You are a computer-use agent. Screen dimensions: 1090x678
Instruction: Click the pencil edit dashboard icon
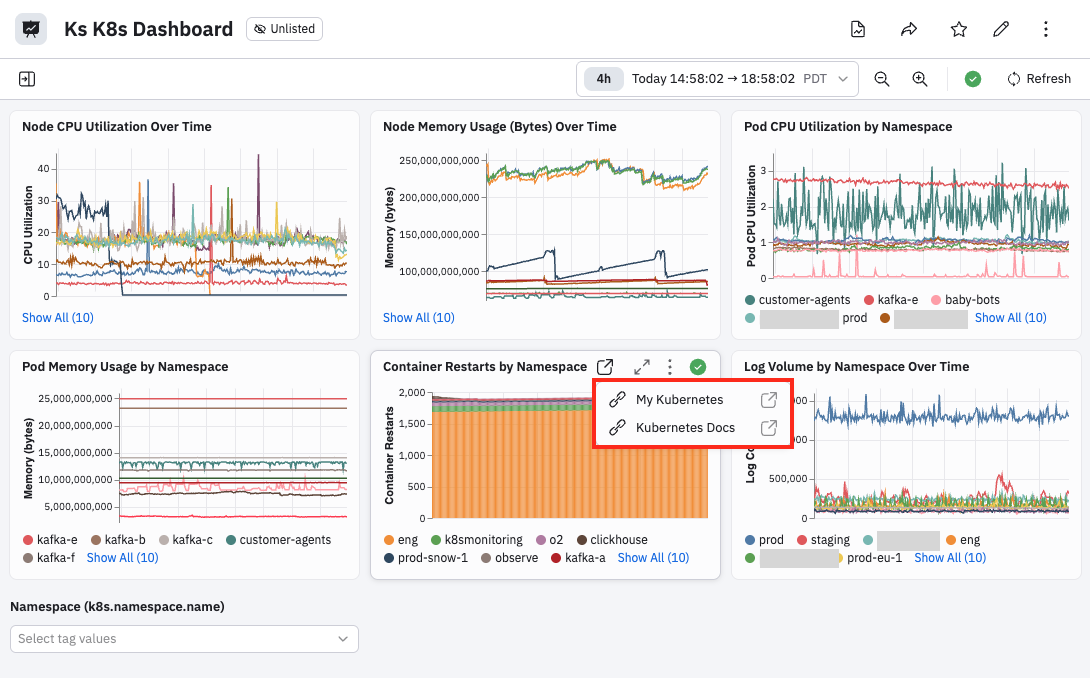(x=1001, y=29)
